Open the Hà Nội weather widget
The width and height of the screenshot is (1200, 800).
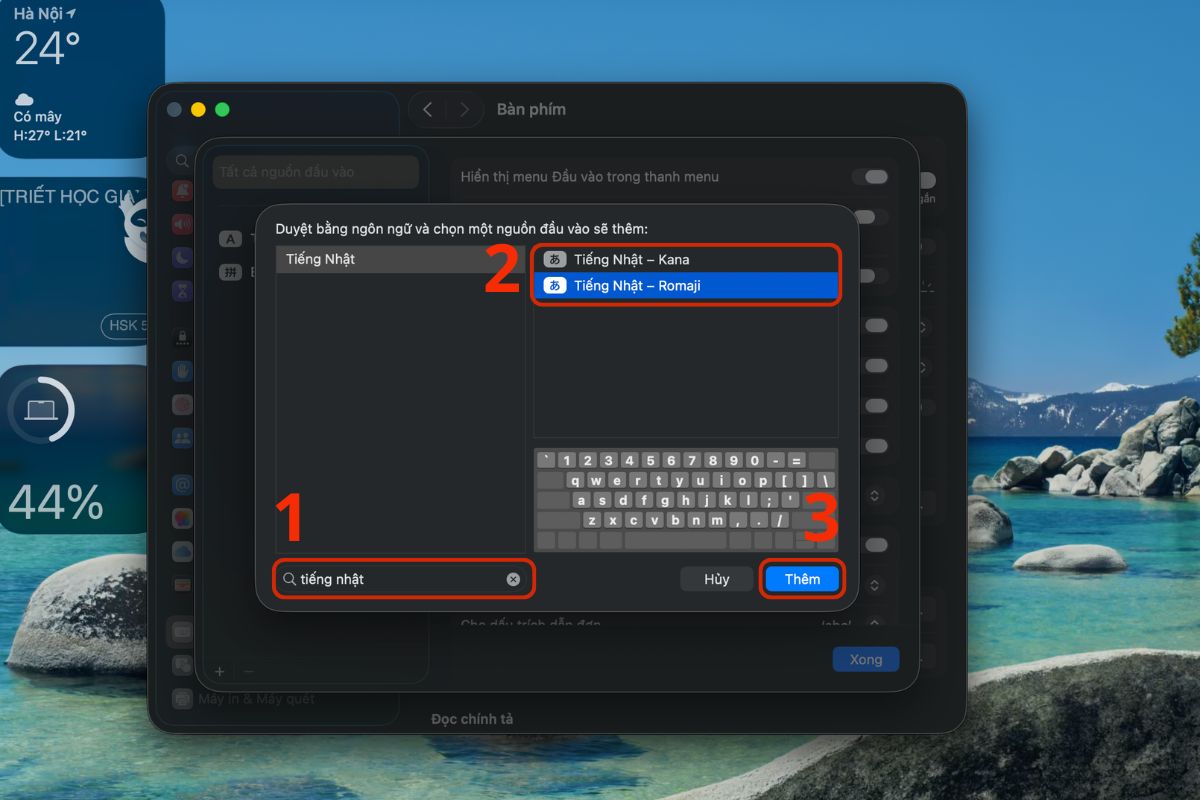pos(82,78)
